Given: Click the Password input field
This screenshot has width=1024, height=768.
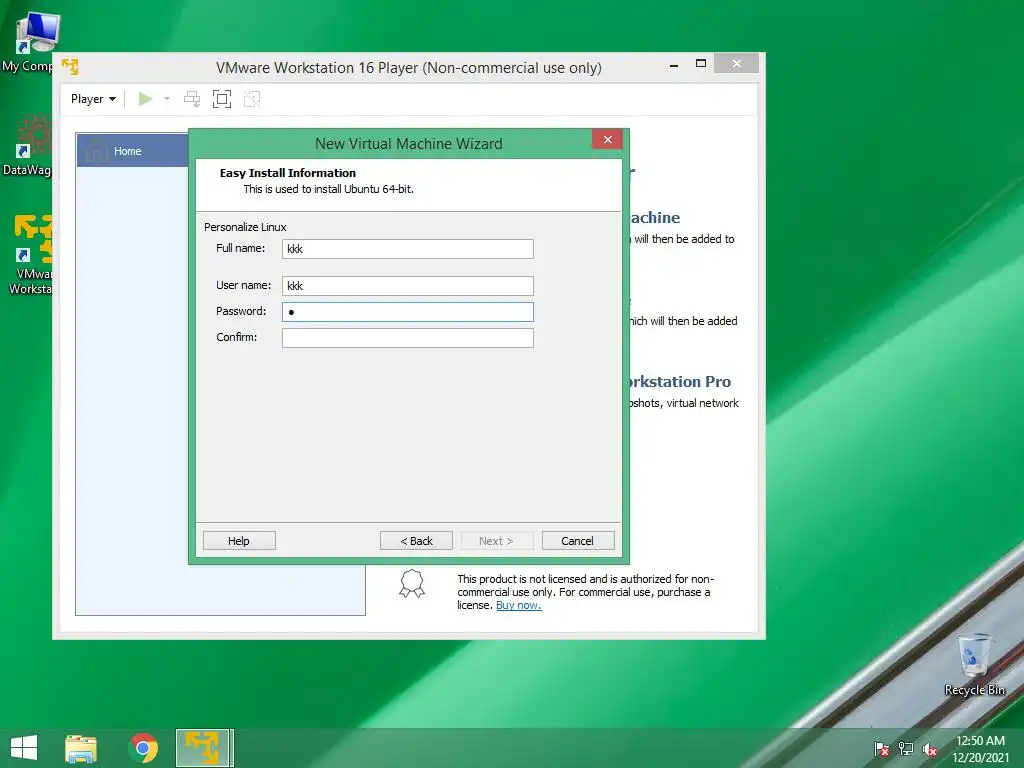Looking at the screenshot, I should pos(408,312).
